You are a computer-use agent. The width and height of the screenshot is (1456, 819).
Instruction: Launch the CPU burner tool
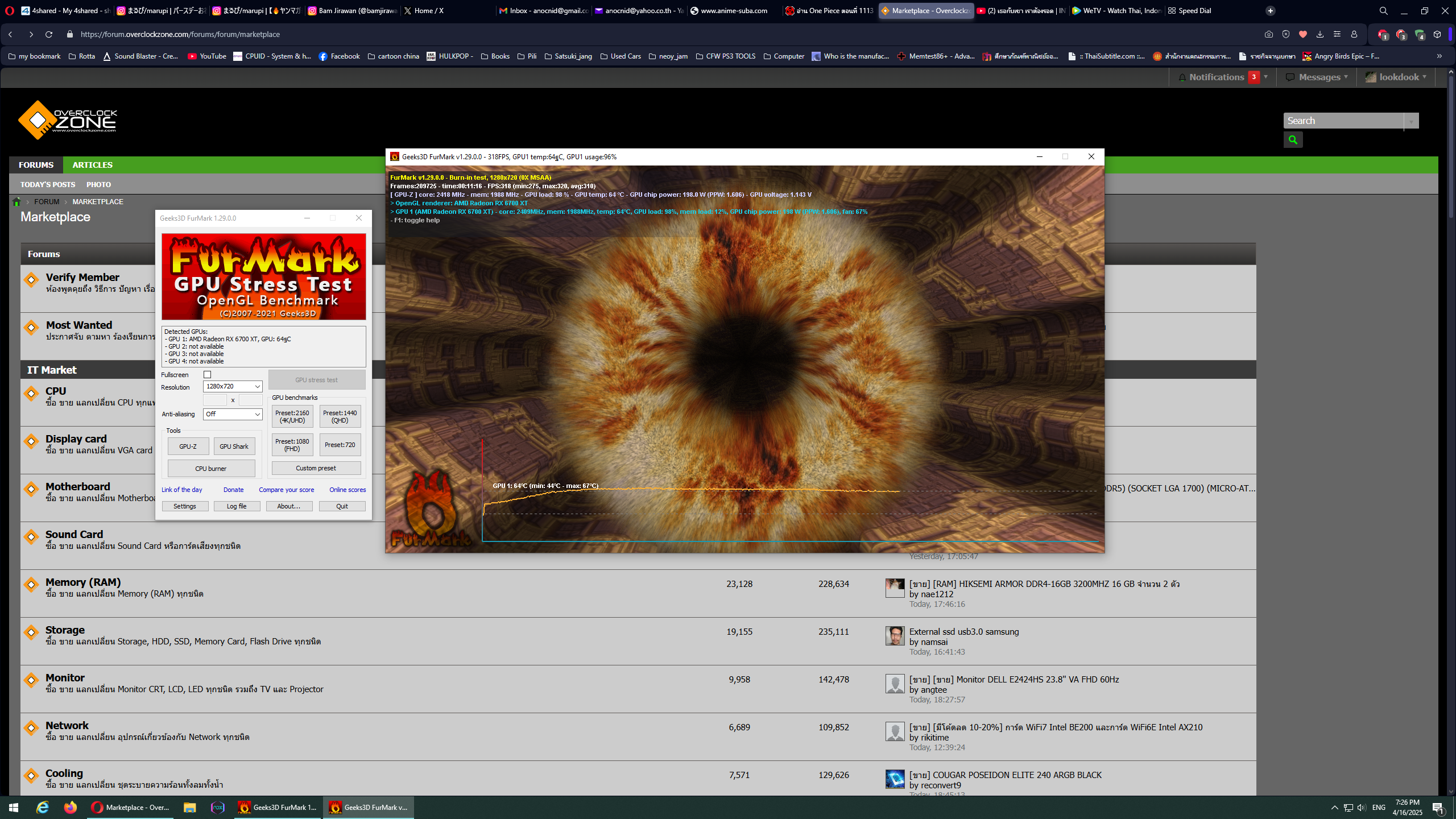click(211, 469)
